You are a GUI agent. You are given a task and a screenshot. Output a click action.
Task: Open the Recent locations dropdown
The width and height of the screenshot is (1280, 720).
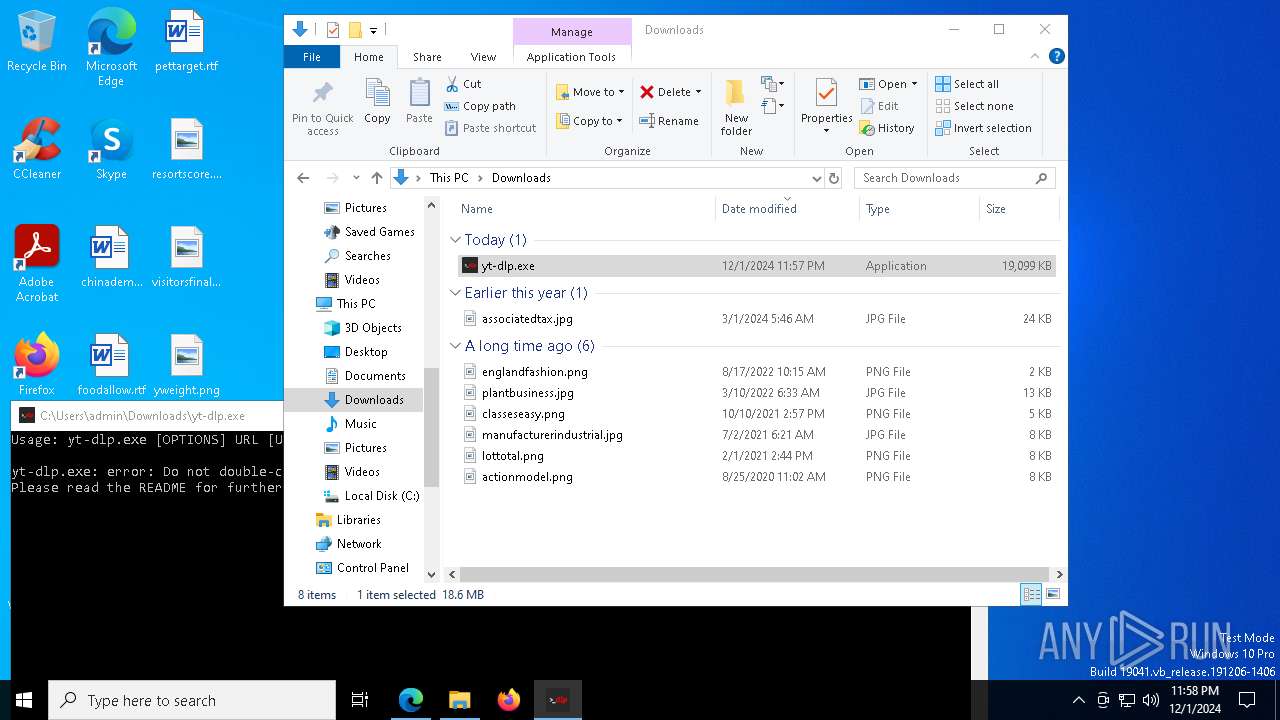point(356,178)
